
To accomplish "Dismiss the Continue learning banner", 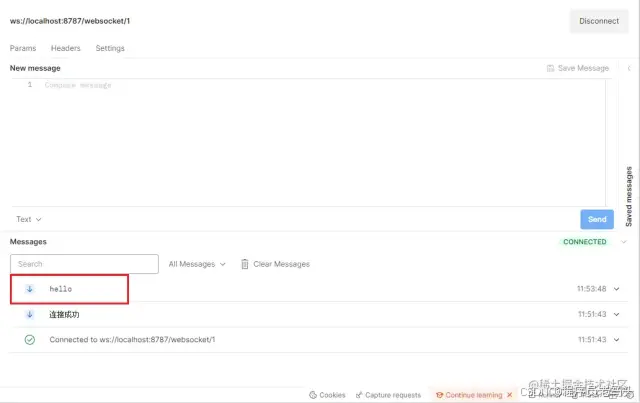I will pos(509,395).
